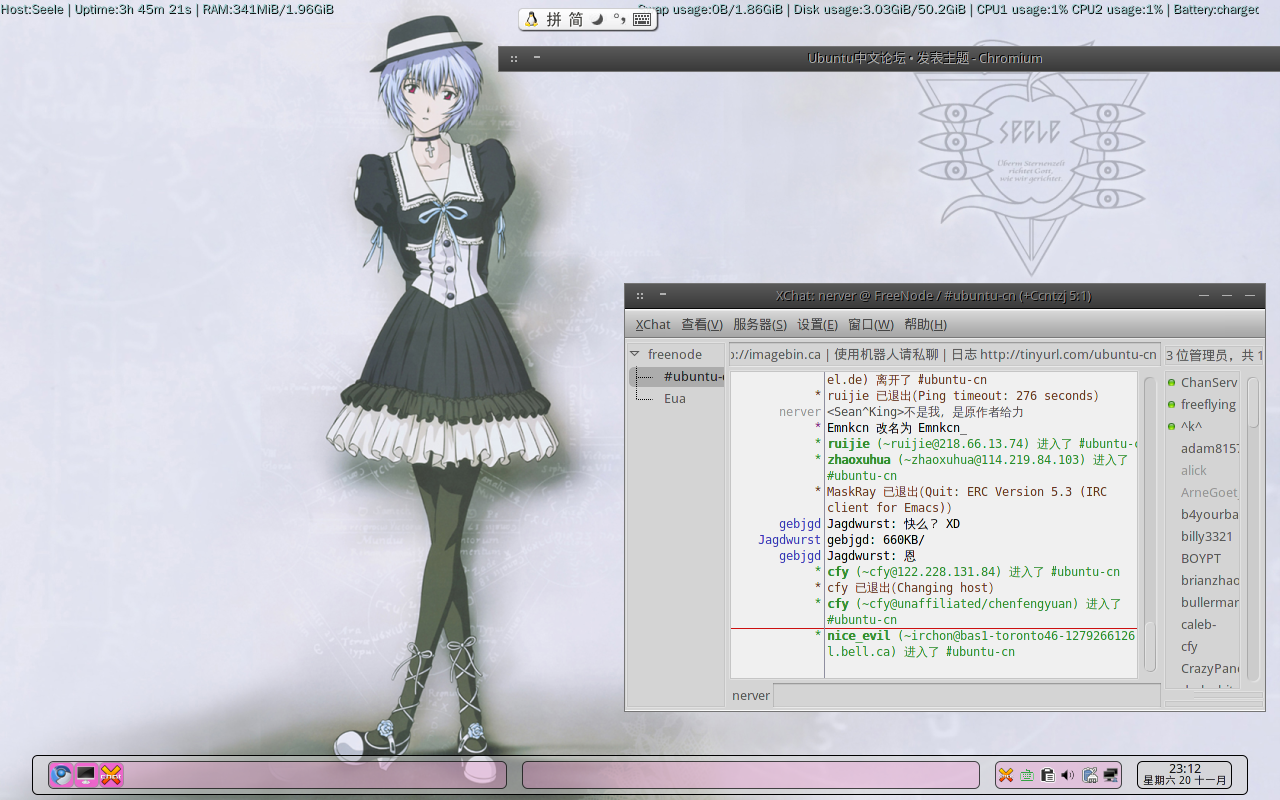Screen dimensions: 1280x800
Task: Open the 服务器(S) menu
Action: 760,324
